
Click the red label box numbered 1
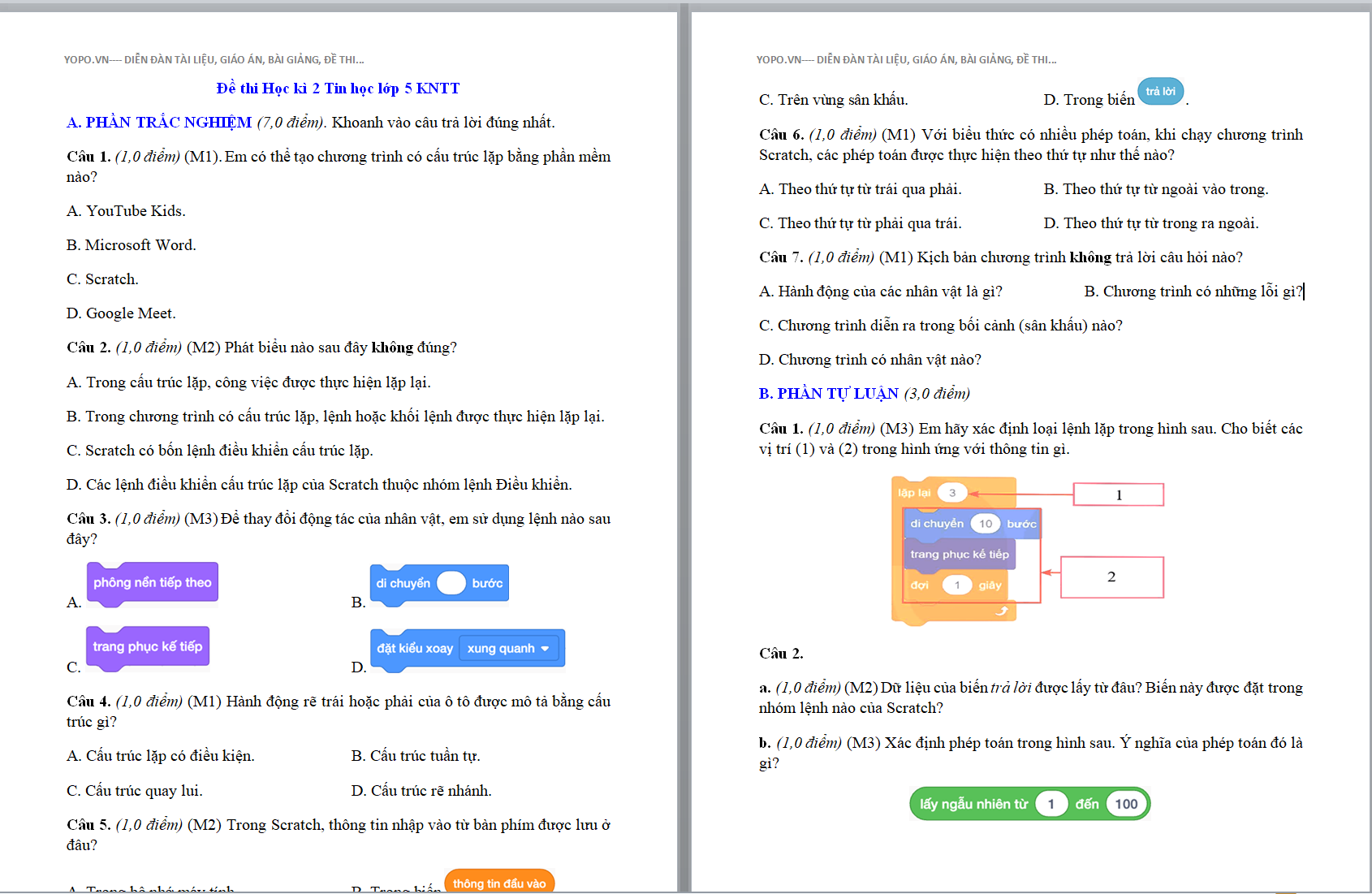[x=1118, y=495]
